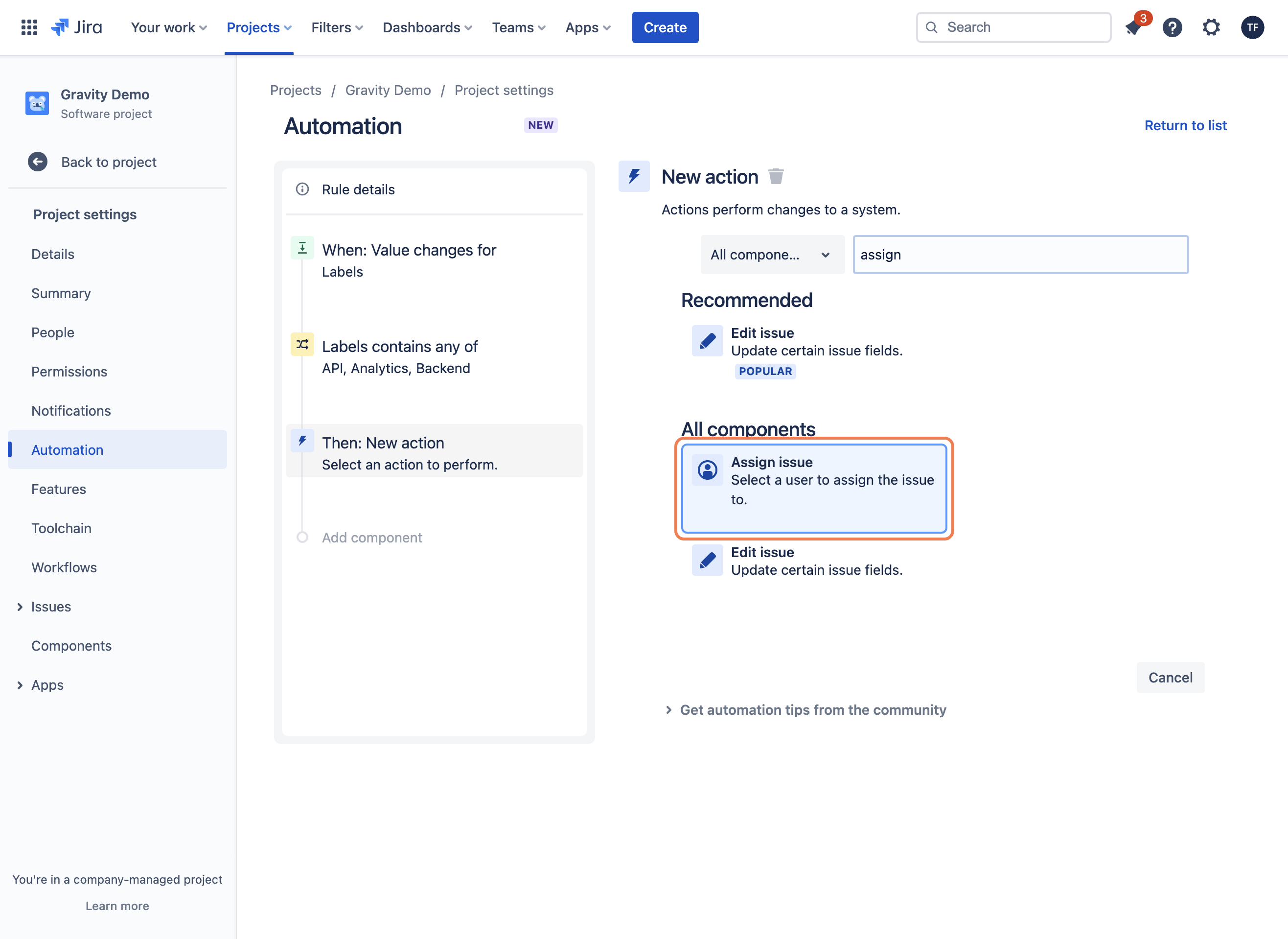Click the Back to project arrow icon
This screenshot has height=939, width=1288.
[x=38, y=162]
